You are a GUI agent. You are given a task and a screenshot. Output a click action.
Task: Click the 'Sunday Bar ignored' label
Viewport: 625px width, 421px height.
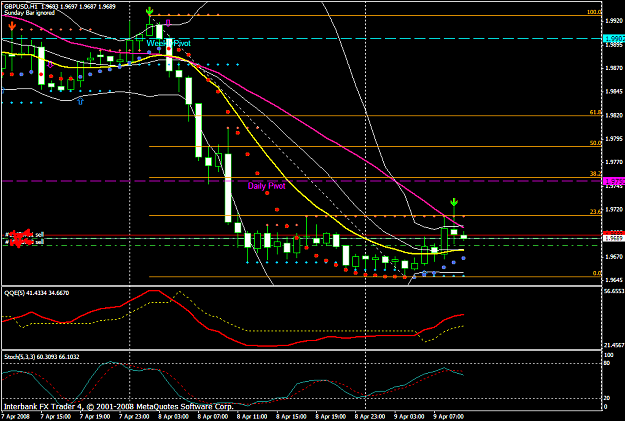pyautogui.click(x=29, y=13)
